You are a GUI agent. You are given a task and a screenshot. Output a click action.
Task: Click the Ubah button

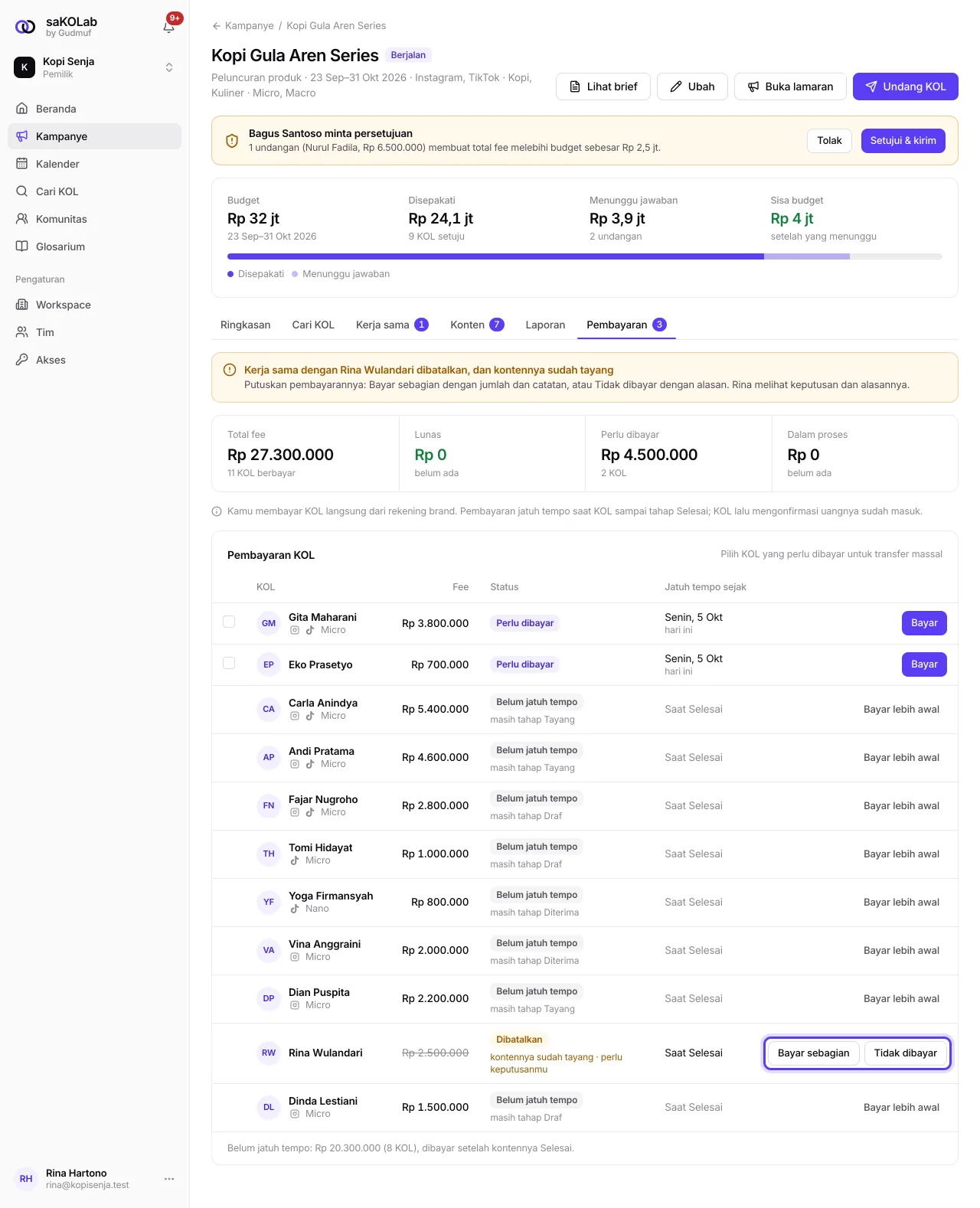(692, 87)
